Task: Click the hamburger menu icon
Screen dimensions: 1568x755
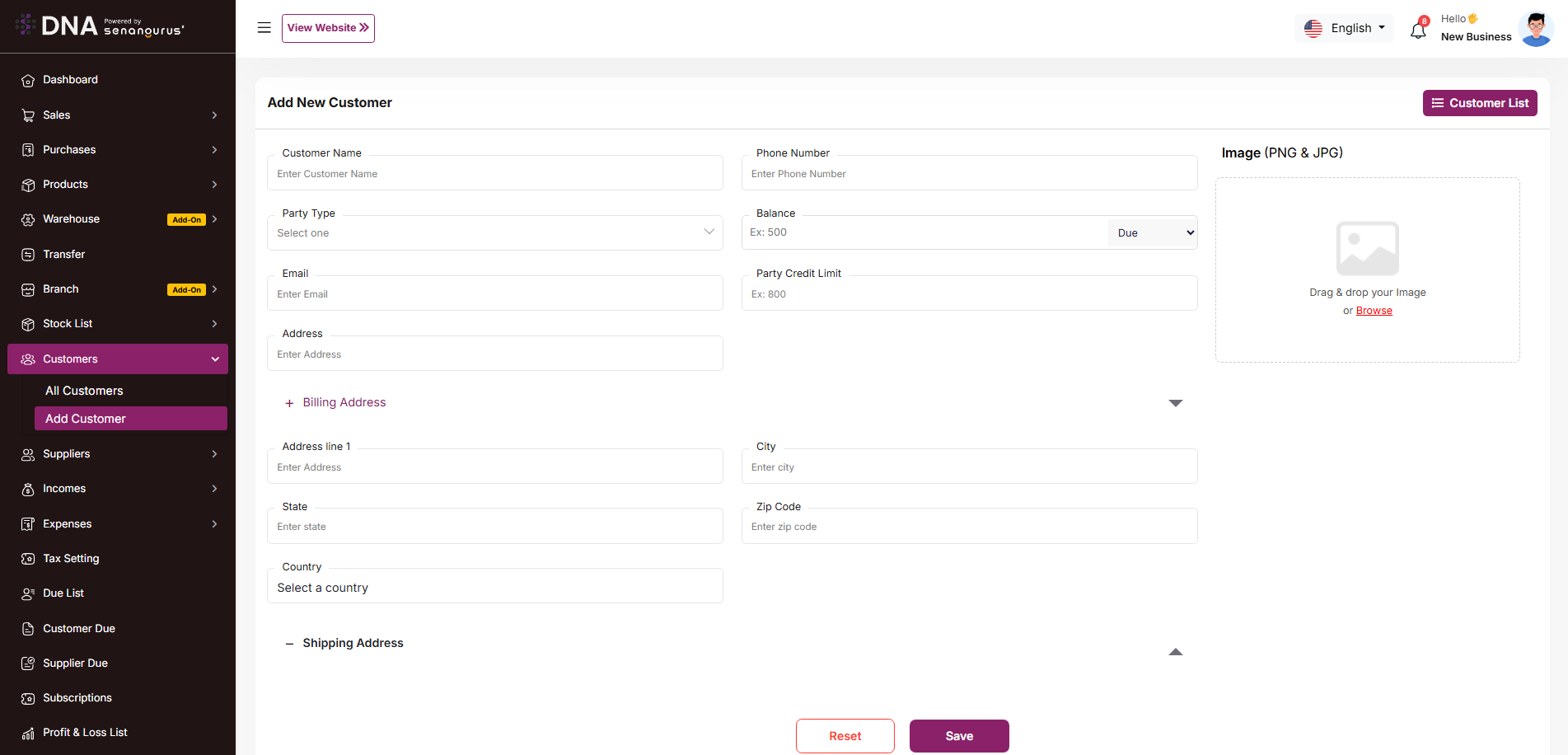Action: 264,28
